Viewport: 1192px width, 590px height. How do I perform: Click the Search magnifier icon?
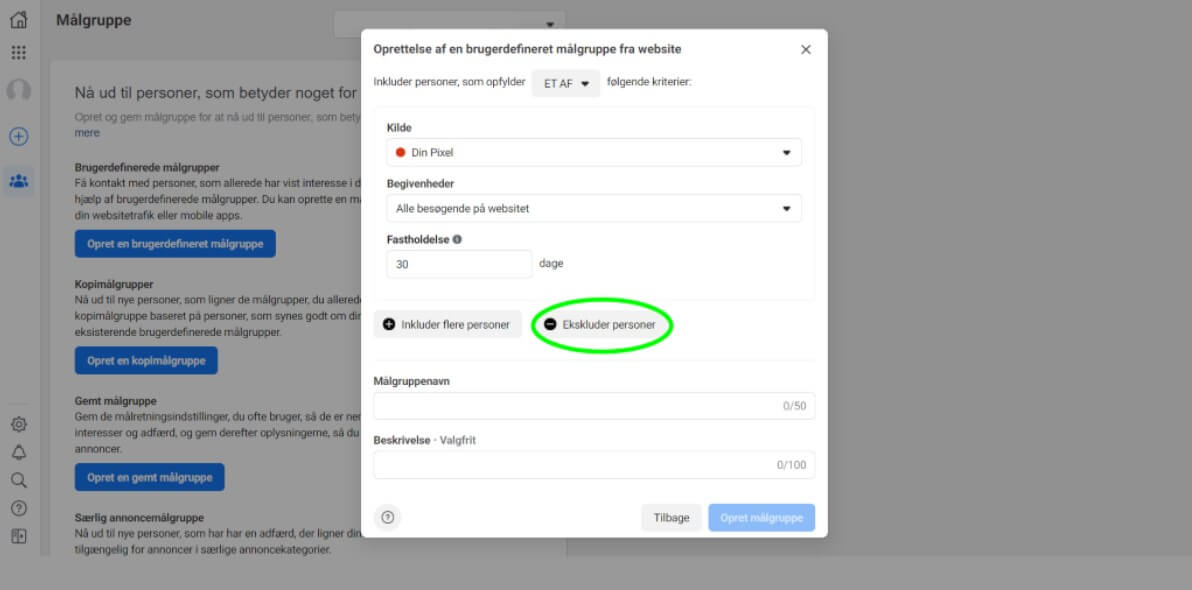click(x=18, y=480)
